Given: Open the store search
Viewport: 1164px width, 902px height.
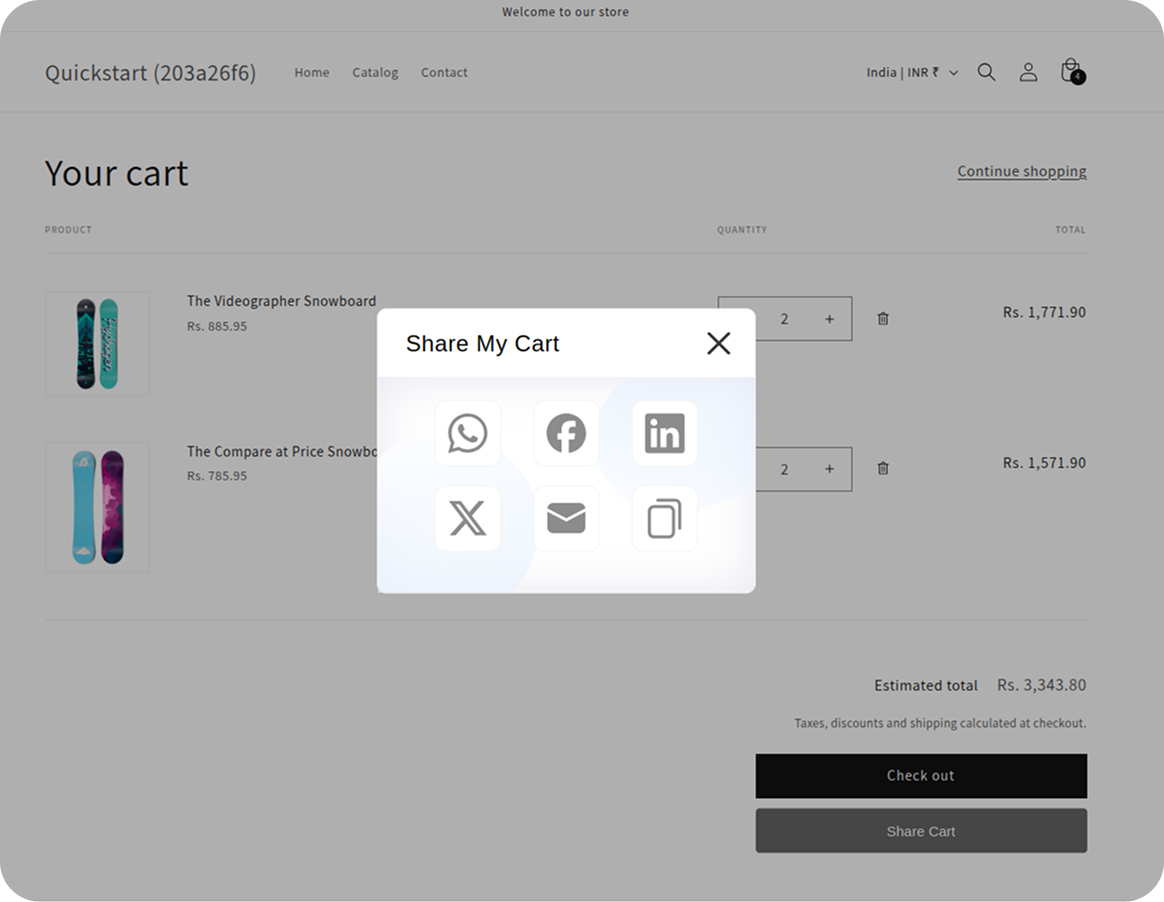Looking at the screenshot, I should click(986, 71).
